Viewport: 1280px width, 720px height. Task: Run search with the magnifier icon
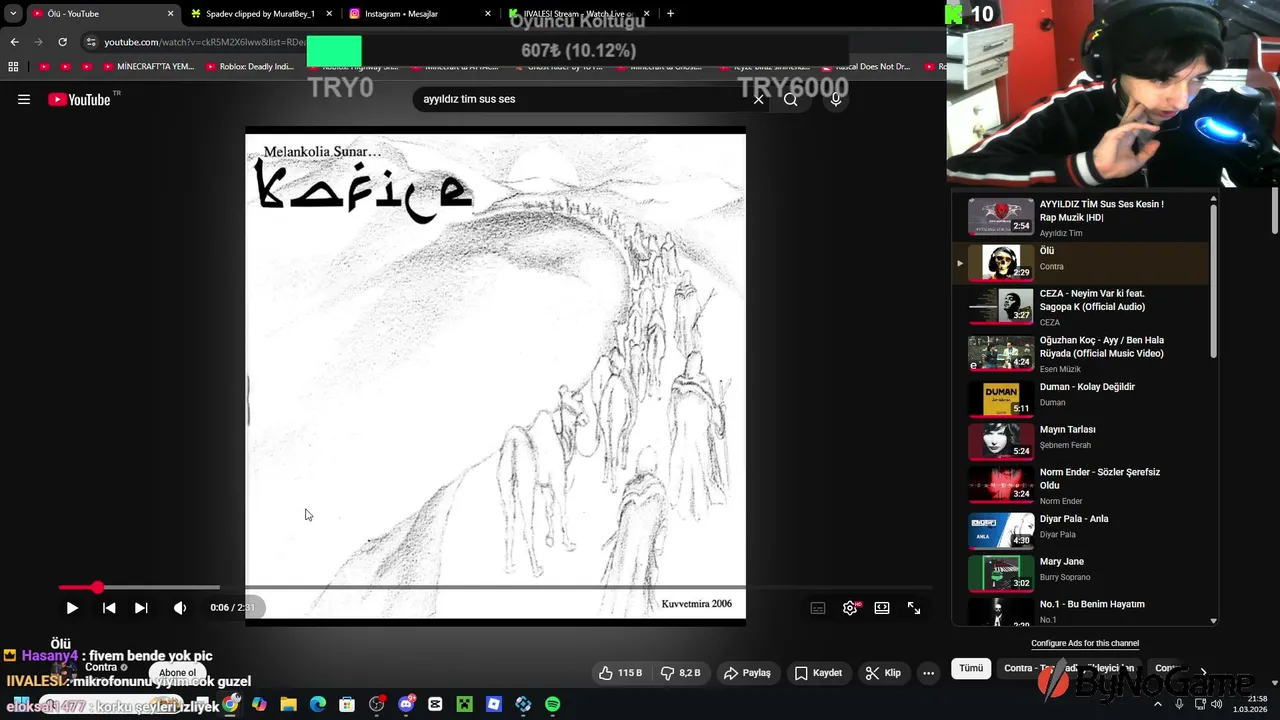coord(791,99)
